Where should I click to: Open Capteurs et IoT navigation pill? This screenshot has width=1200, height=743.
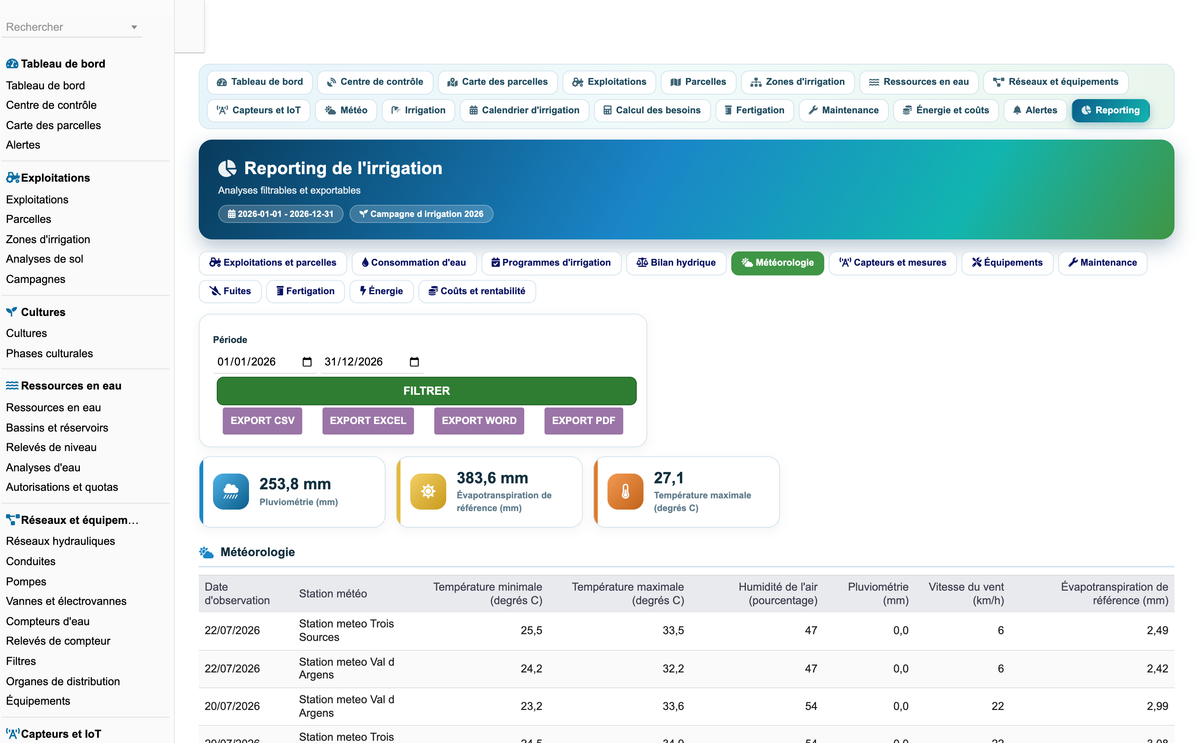click(259, 110)
